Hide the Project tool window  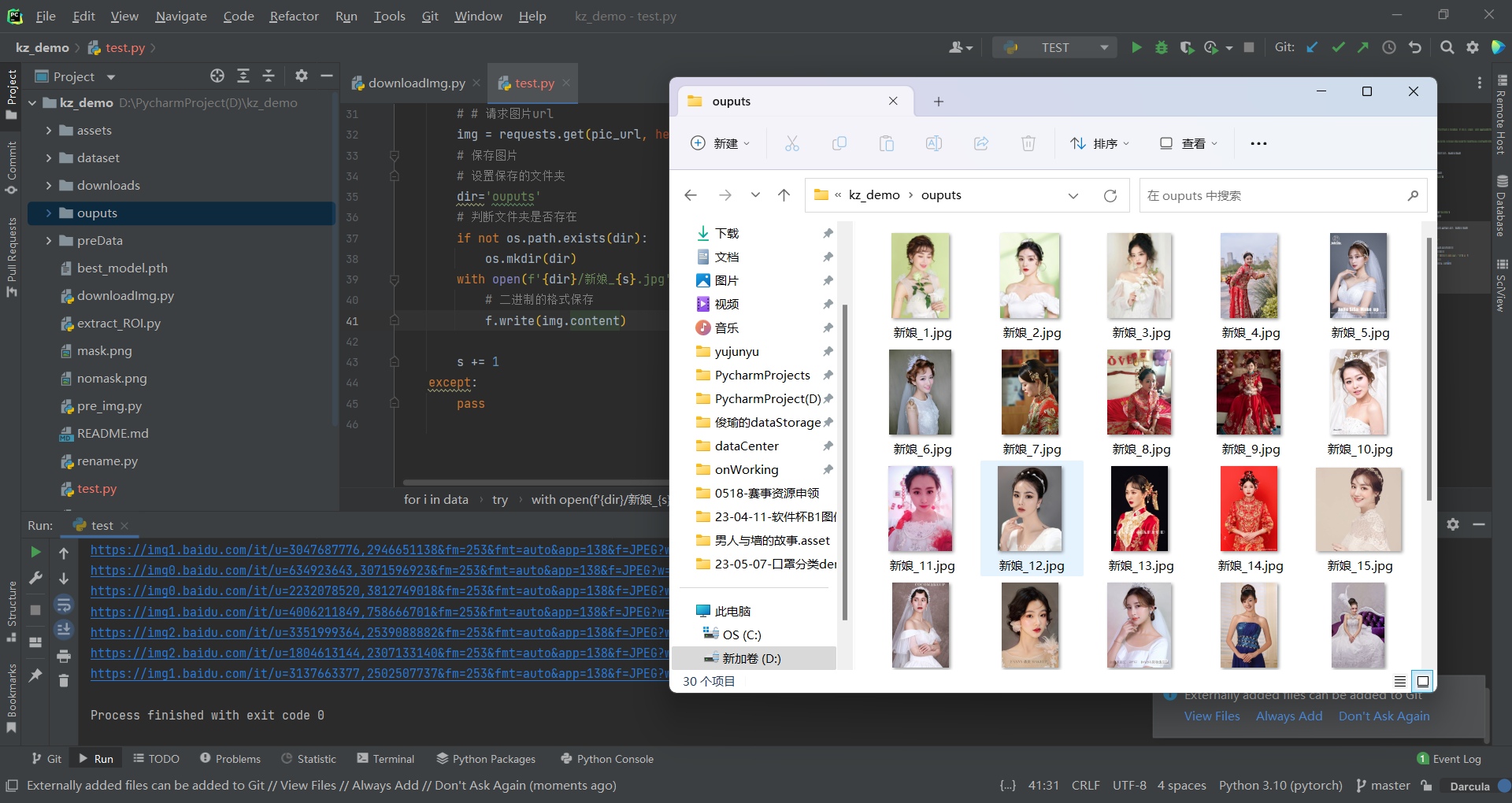tap(327, 76)
